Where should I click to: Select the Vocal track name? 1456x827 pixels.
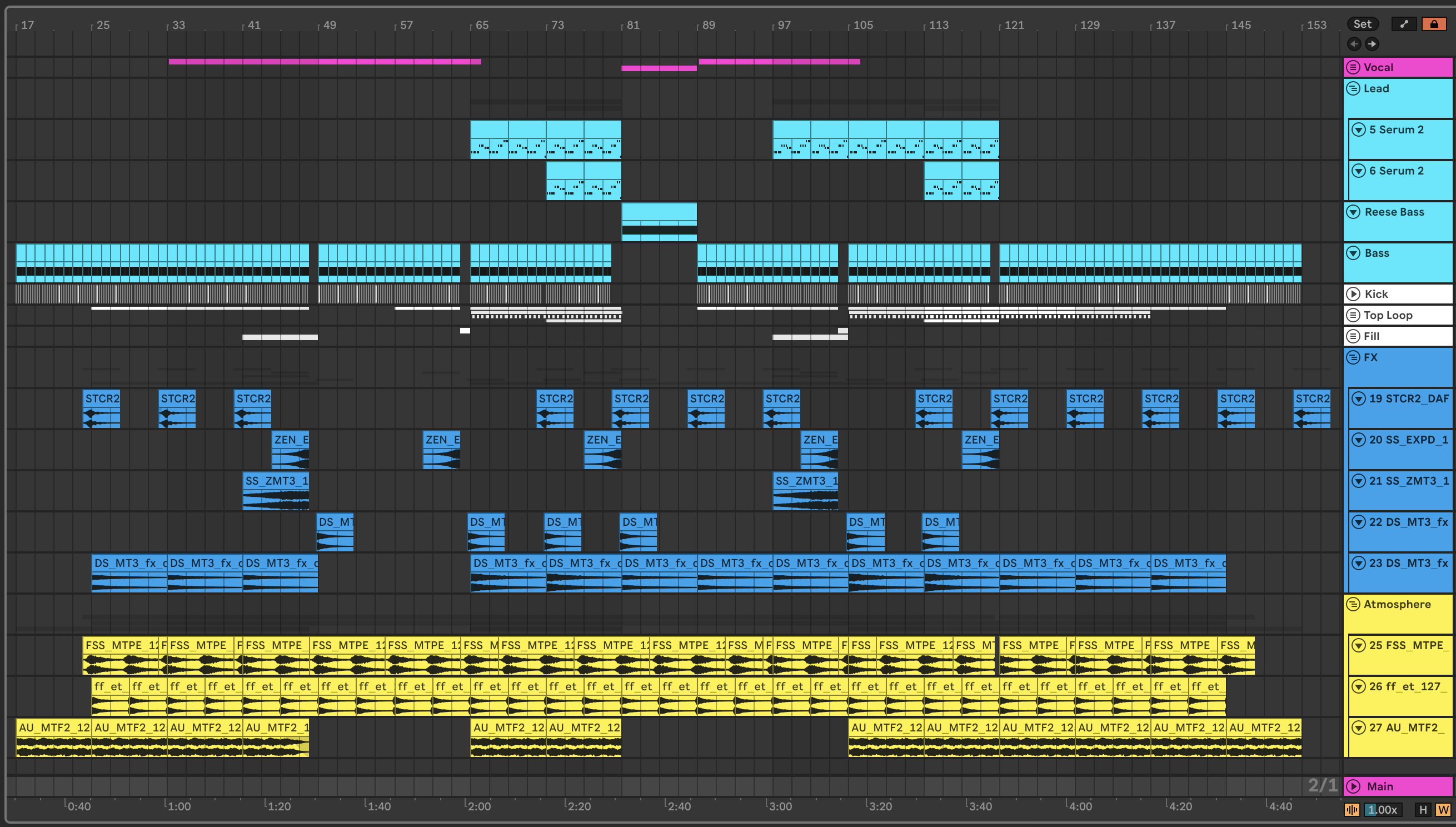tap(1378, 67)
